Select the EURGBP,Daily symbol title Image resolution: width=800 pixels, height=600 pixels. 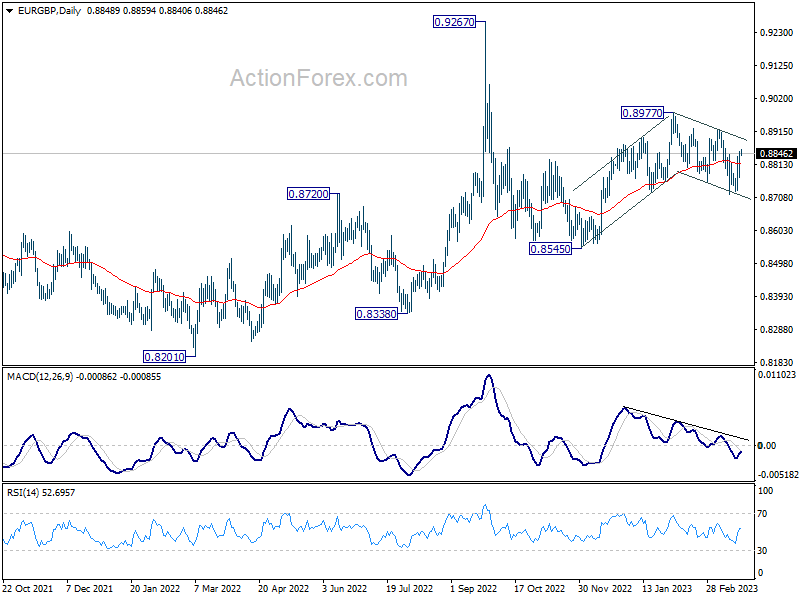49,11
